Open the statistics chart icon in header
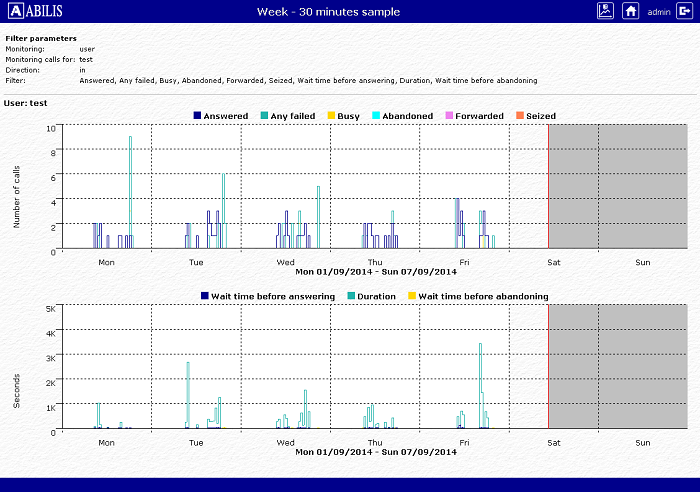The width and height of the screenshot is (700, 492). [605, 11]
